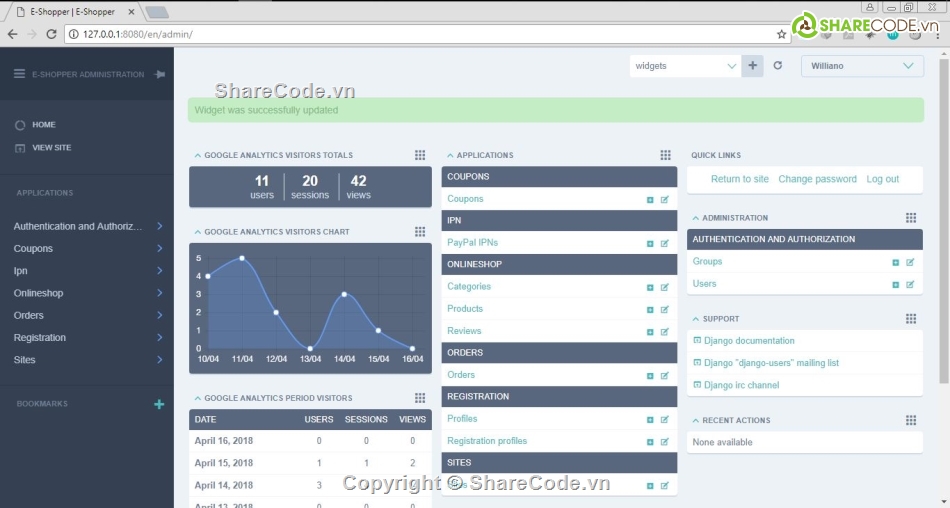Image resolution: width=950 pixels, height=508 pixels.
Task: Pin the sidebar using the pin icon
Action: coord(159,74)
